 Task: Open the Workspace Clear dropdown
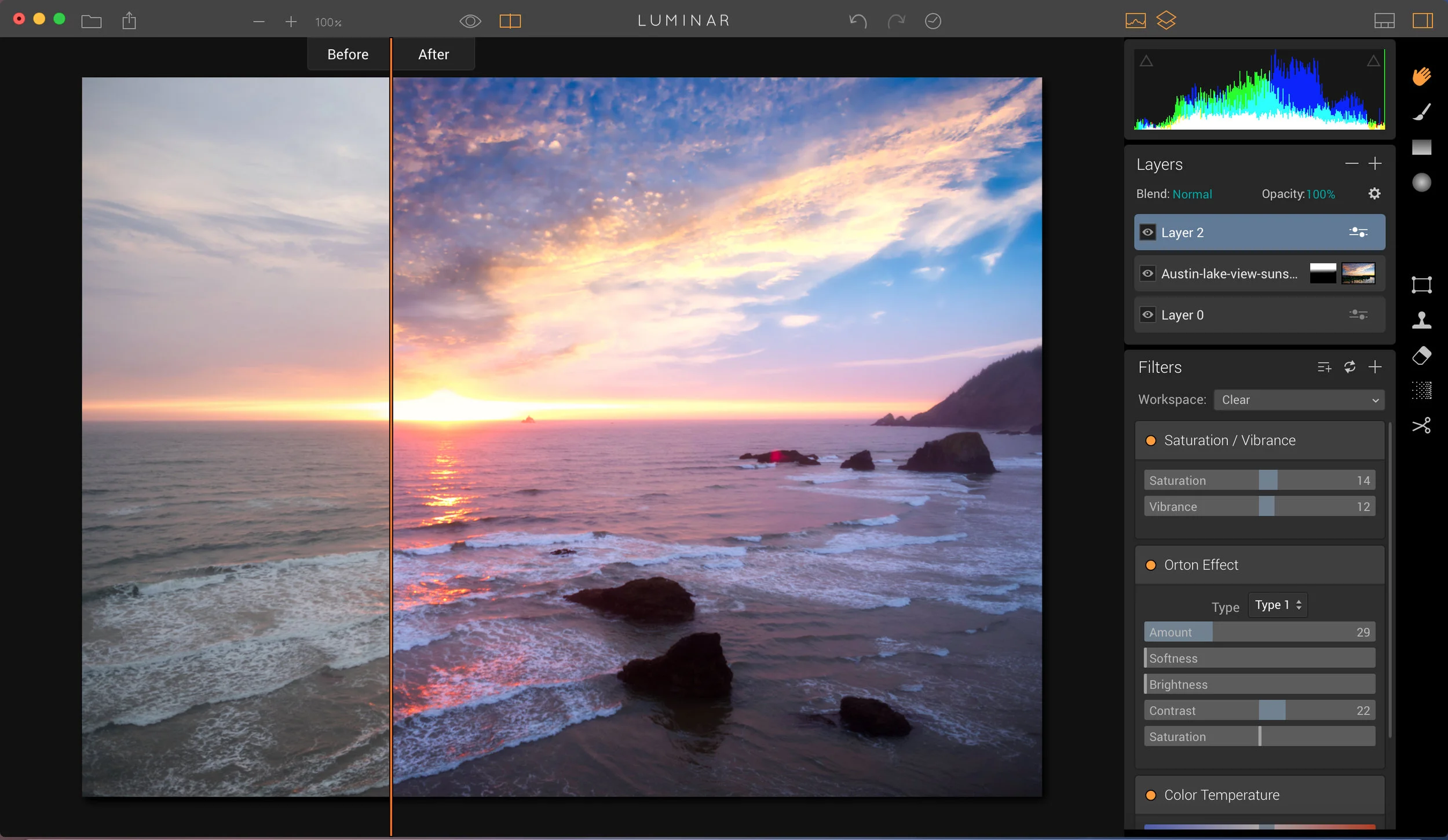1299,400
